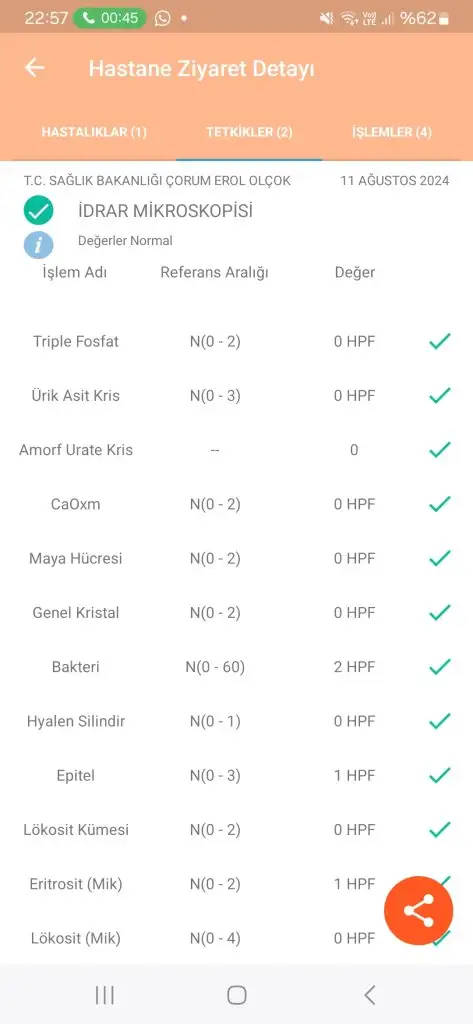Image resolution: width=473 pixels, height=1024 pixels.
Task: Tap the back arrow in header
Action: [x=34, y=68]
